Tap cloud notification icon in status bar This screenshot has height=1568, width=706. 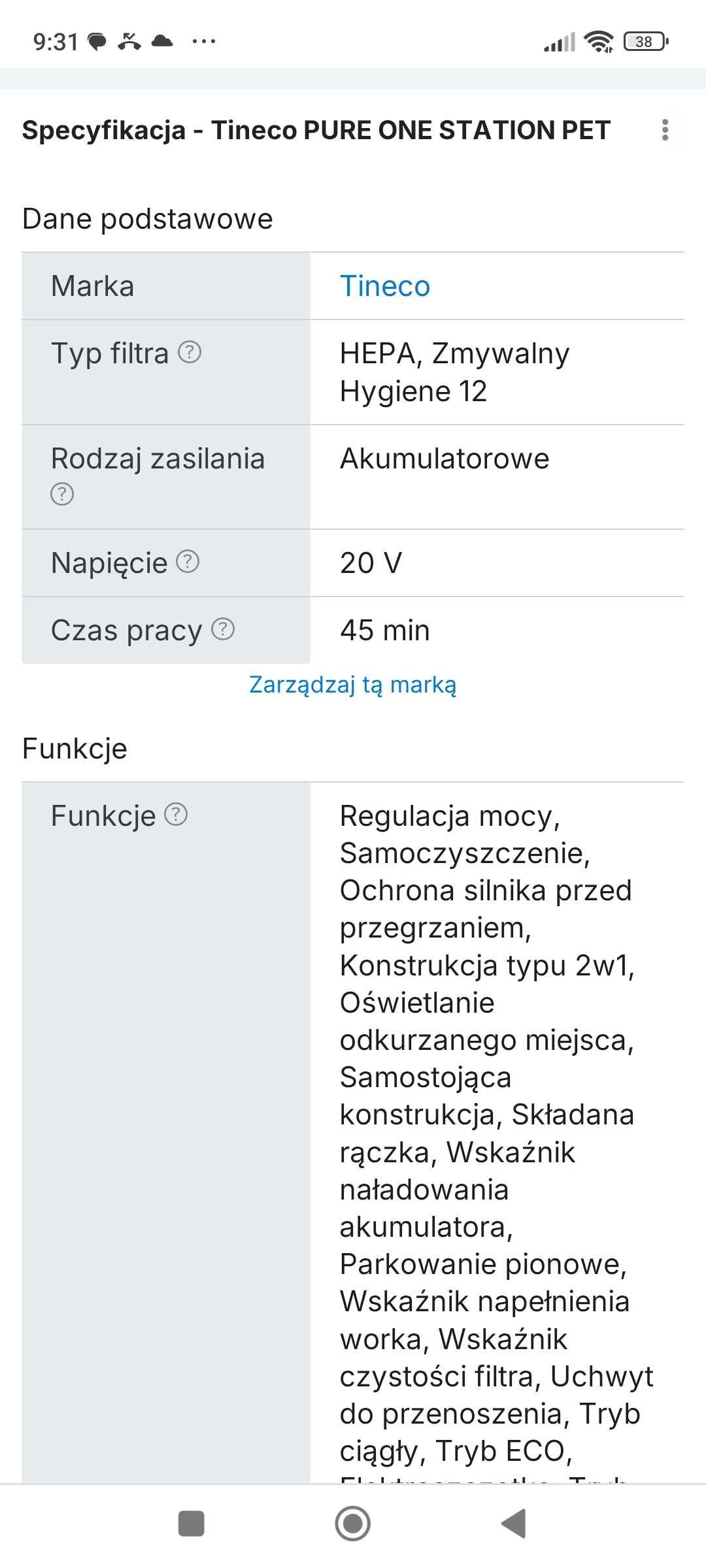pyautogui.click(x=162, y=41)
